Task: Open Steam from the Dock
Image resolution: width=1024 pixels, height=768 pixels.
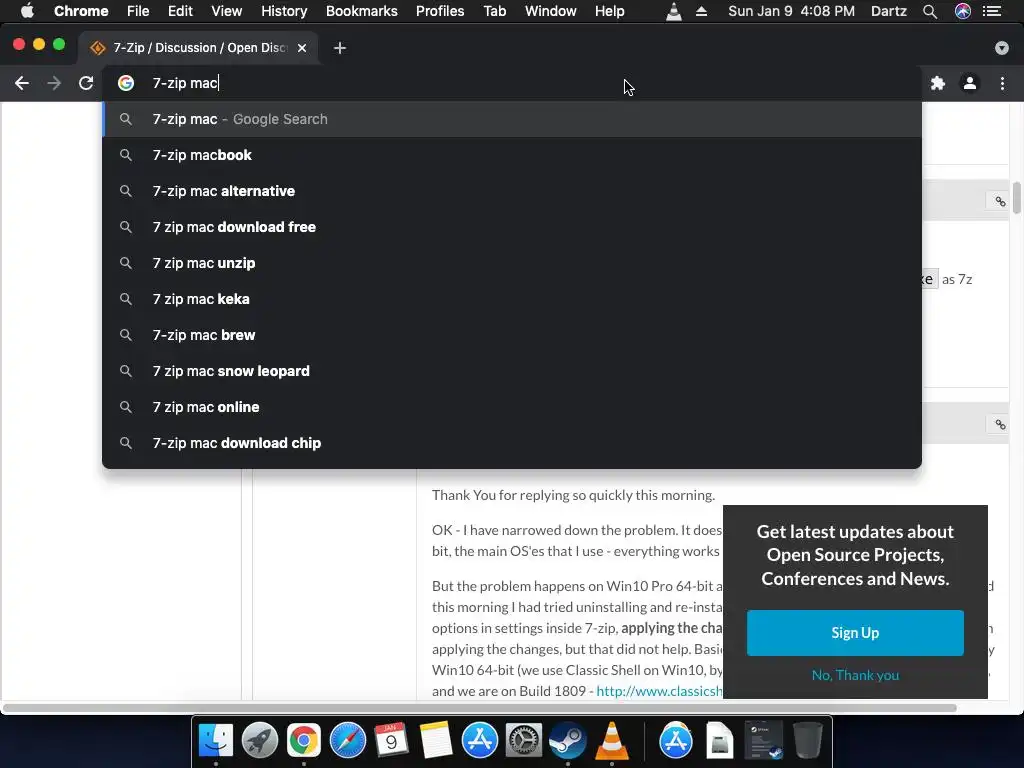Action: [568, 741]
